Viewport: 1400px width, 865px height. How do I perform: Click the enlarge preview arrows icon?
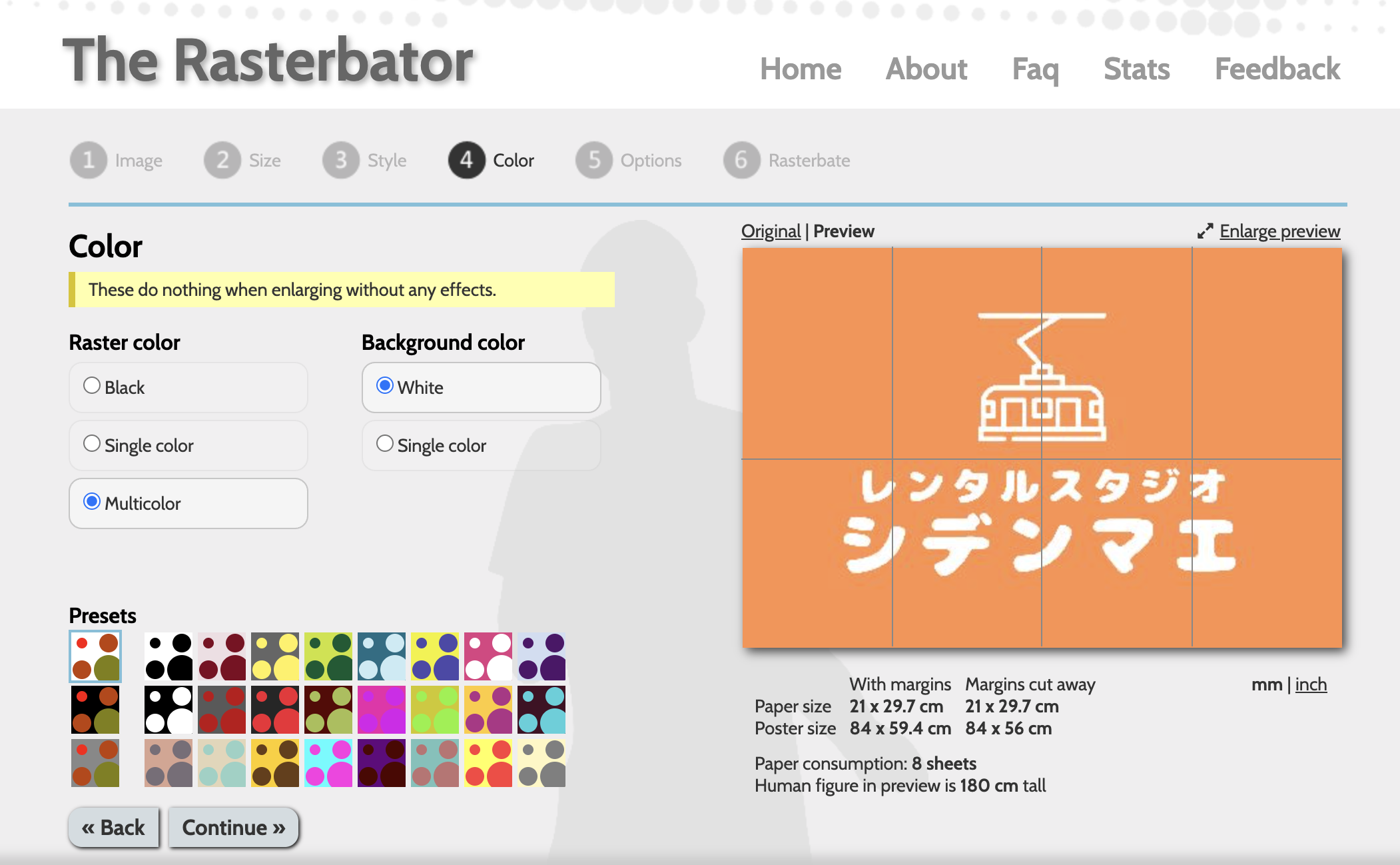(1205, 231)
